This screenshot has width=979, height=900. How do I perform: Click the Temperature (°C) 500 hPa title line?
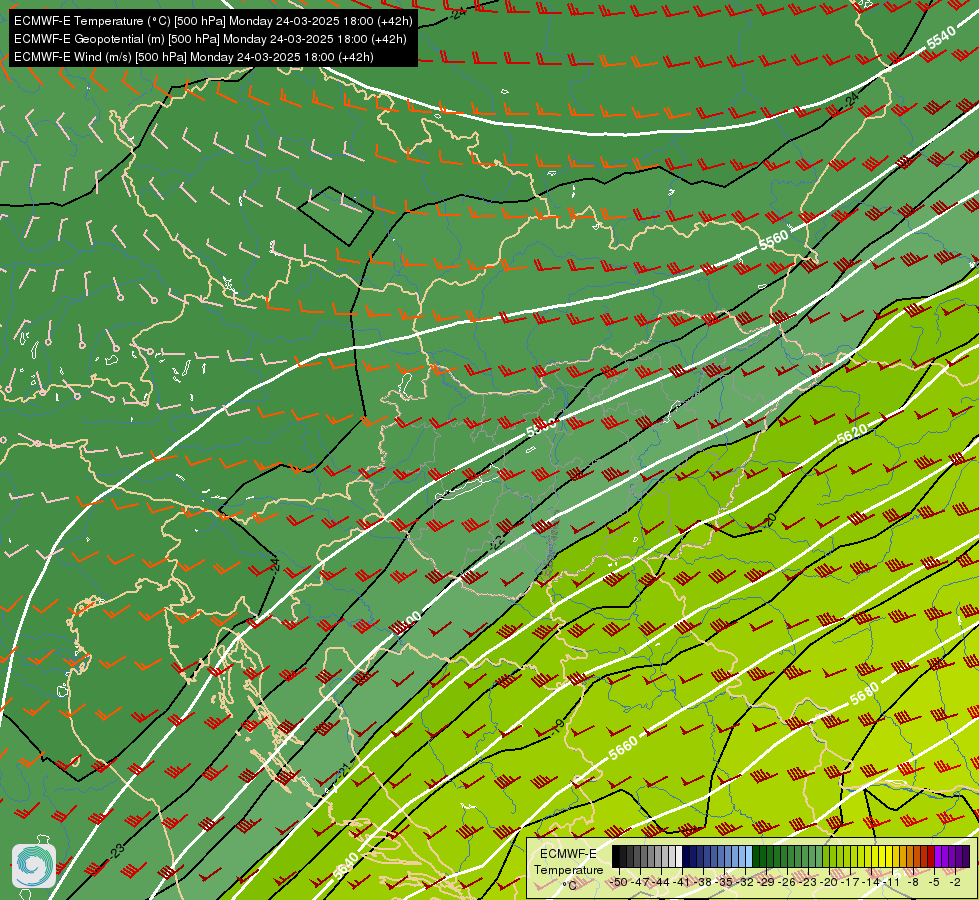213,21
